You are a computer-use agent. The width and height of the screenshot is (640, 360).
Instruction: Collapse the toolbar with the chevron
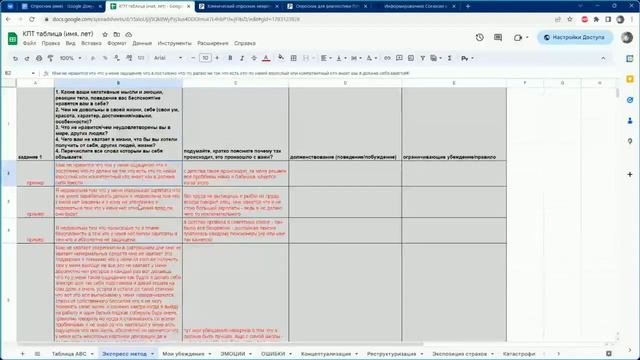click(603, 58)
